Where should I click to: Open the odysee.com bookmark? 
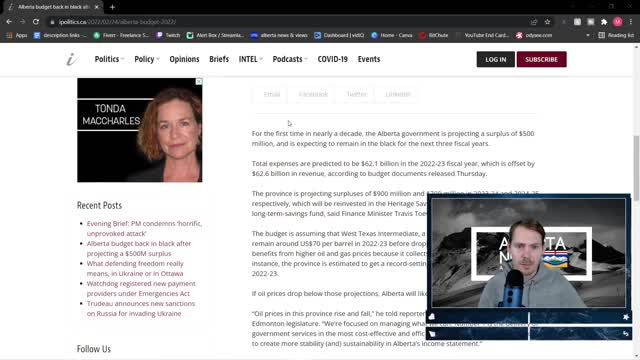coord(534,36)
